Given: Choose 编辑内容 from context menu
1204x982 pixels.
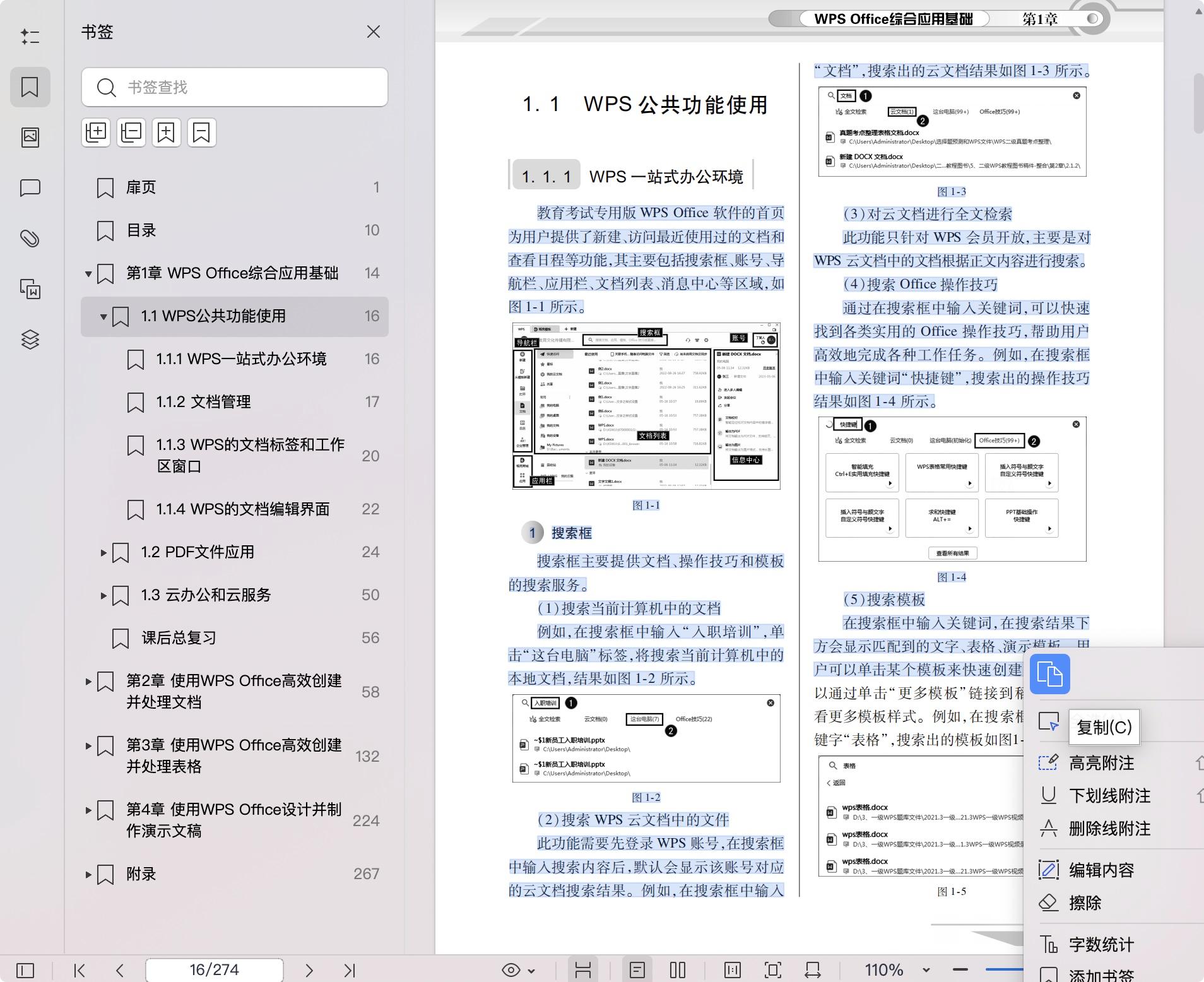Looking at the screenshot, I should [x=1102, y=870].
